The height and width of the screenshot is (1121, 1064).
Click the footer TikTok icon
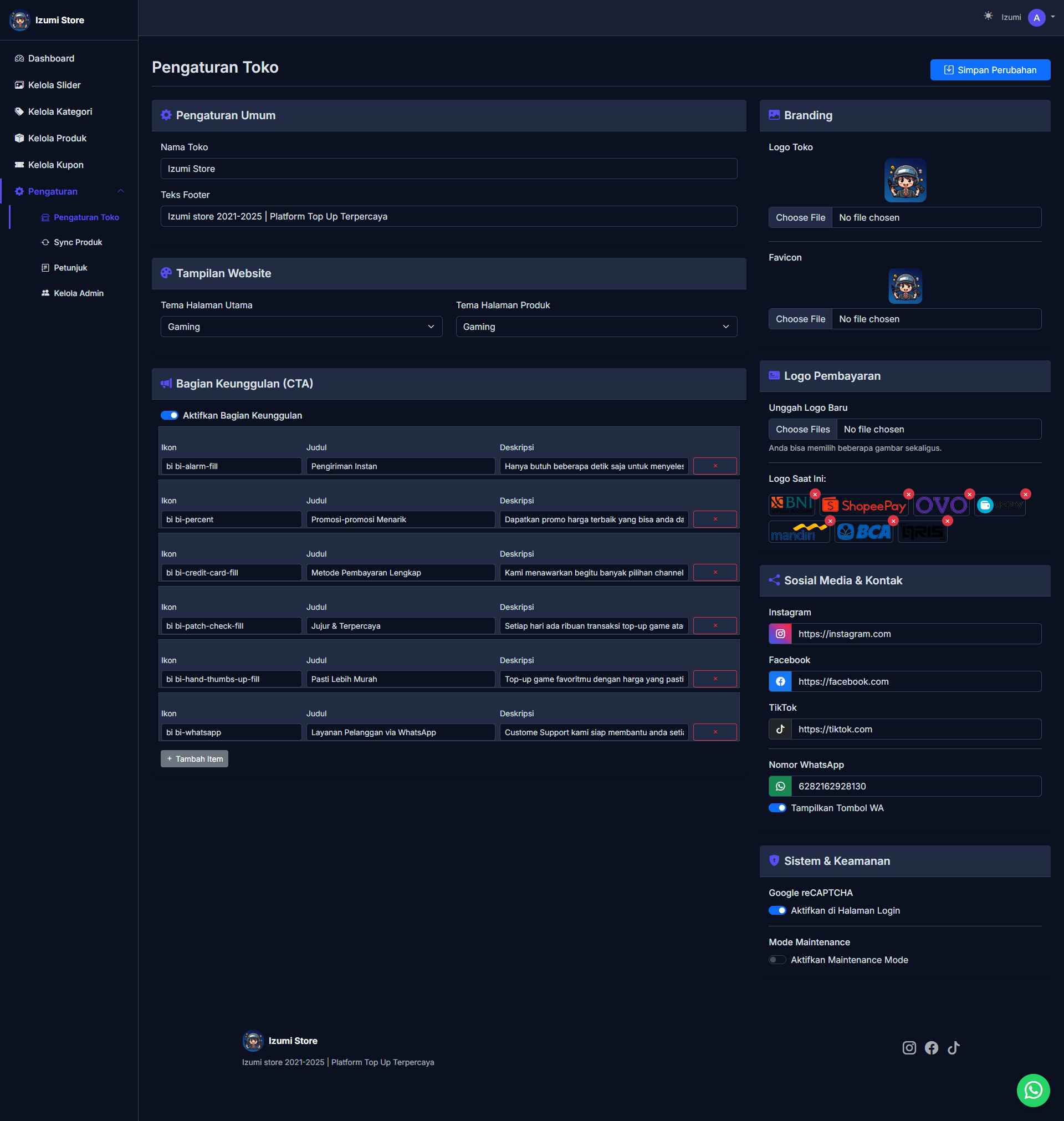pyautogui.click(x=953, y=1047)
